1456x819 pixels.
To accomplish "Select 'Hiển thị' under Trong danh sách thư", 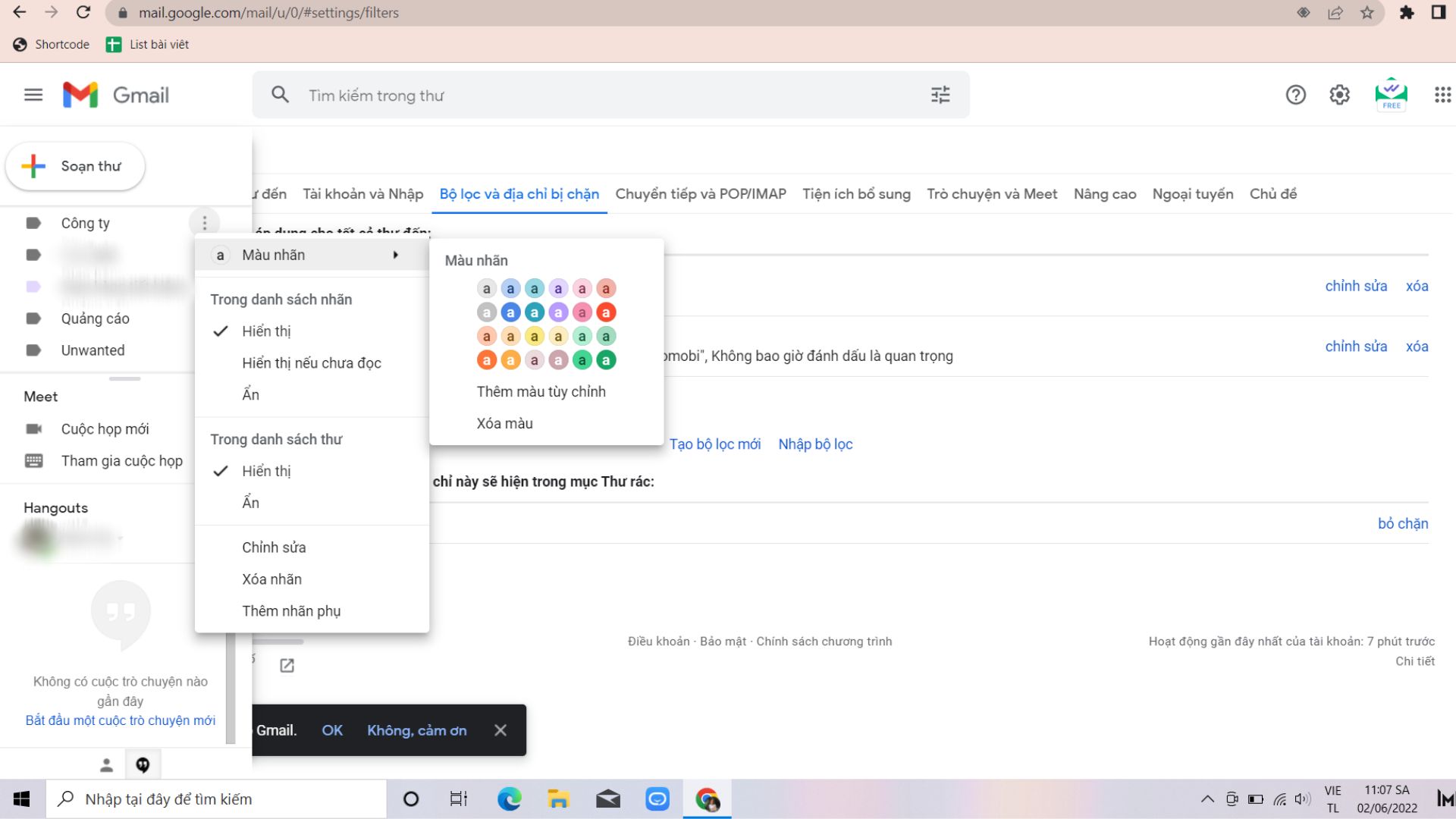I will click(266, 471).
